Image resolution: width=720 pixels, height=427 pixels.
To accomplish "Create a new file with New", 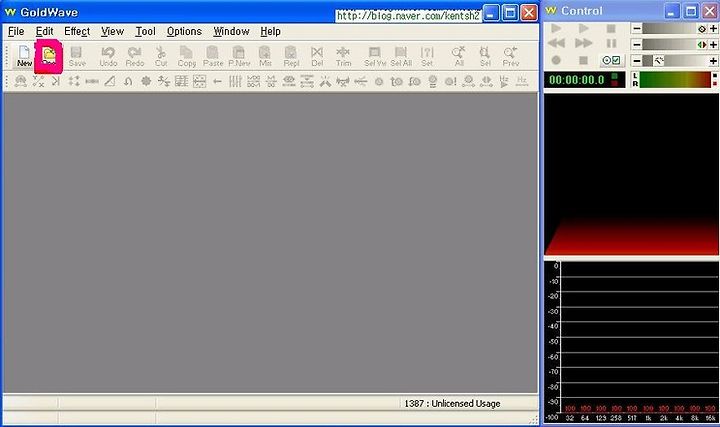I will (x=24, y=56).
